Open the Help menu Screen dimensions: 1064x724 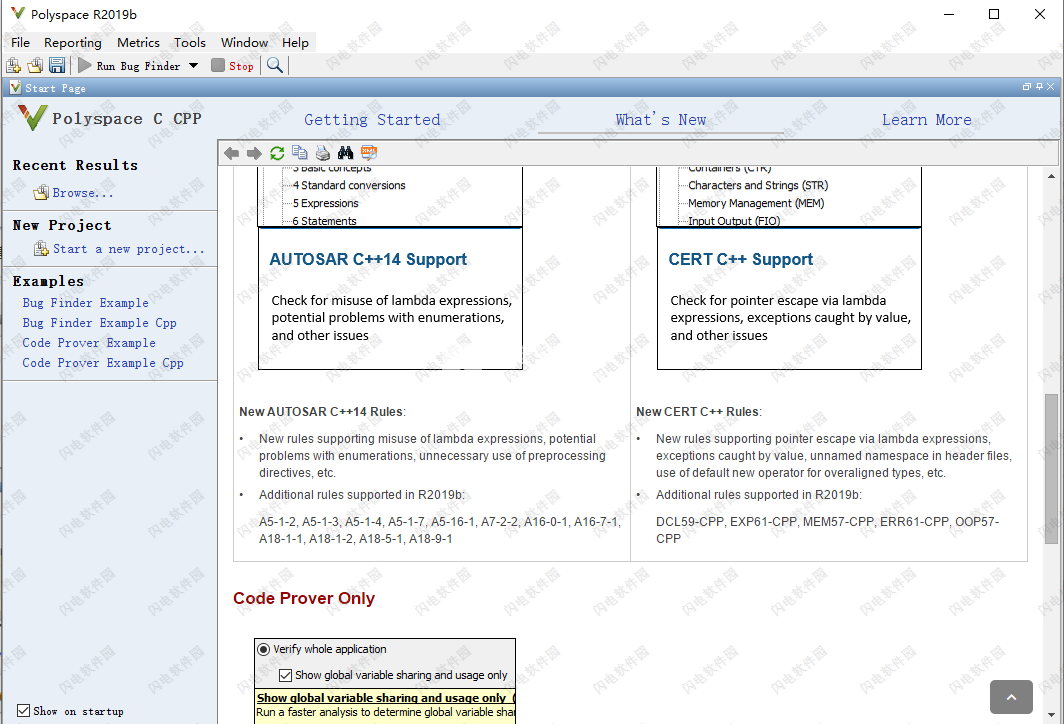pyautogui.click(x=295, y=42)
